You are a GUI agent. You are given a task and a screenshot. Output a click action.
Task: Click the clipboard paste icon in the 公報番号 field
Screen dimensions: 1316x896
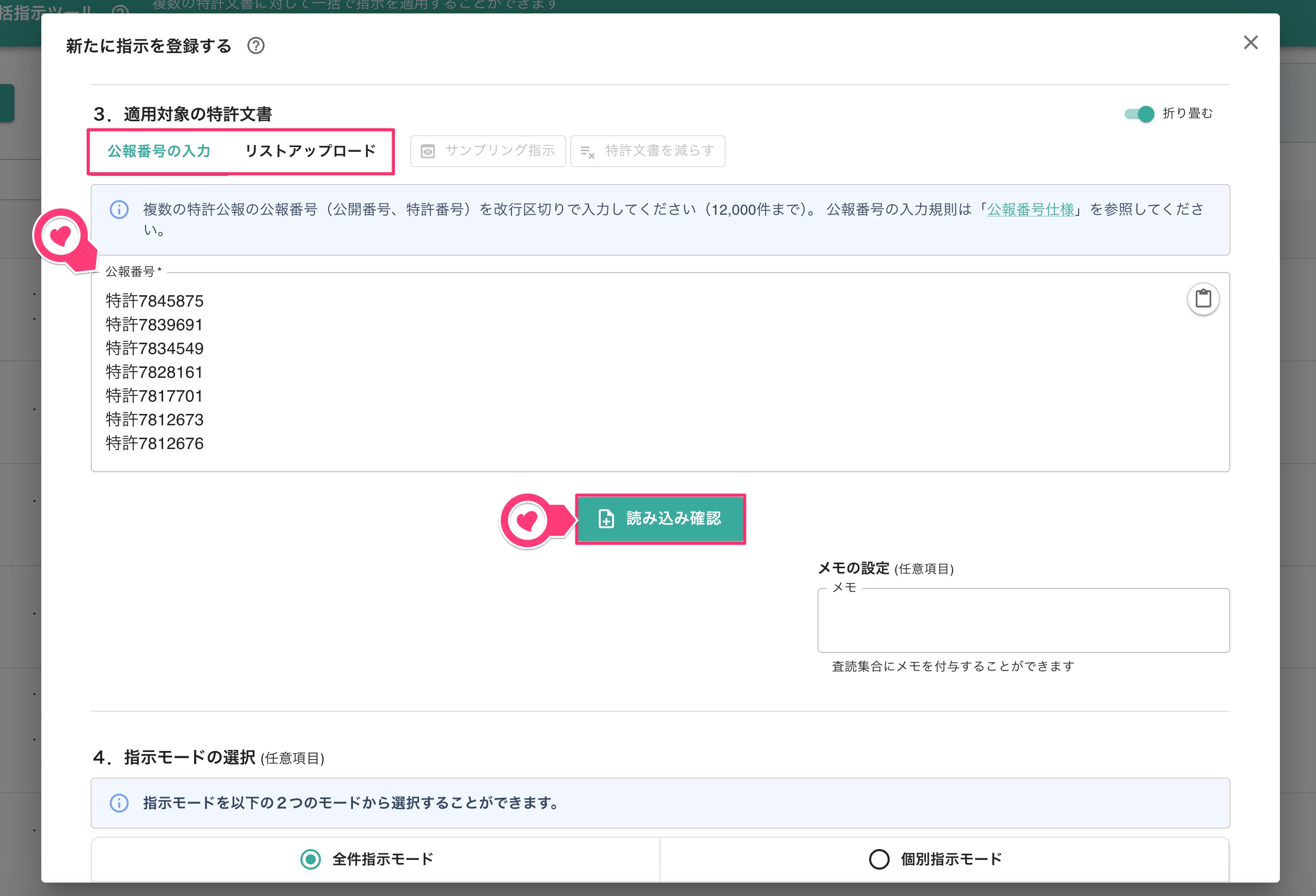click(1203, 298)
